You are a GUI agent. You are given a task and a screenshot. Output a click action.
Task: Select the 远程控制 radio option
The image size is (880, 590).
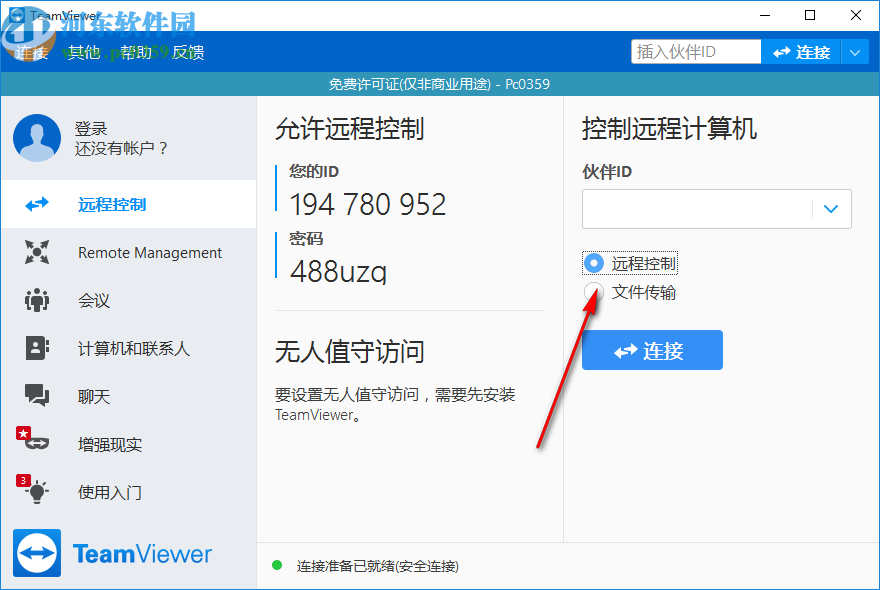pos(592,263)
